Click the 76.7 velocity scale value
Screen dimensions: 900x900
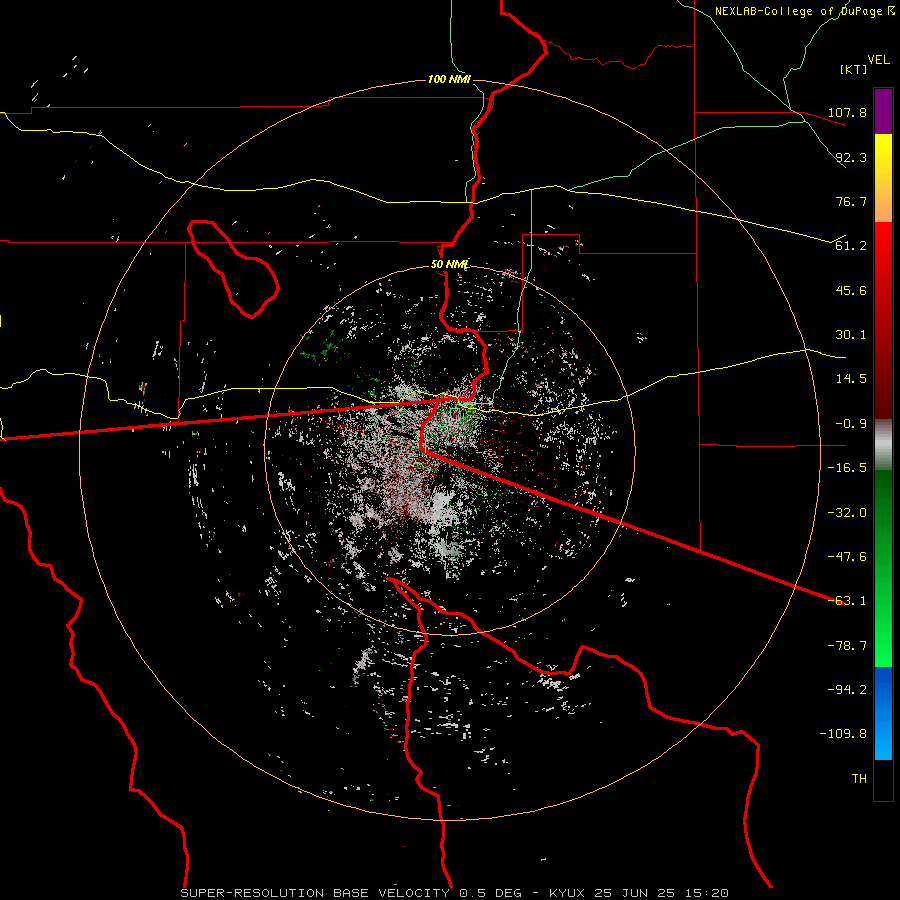[851, 201]
